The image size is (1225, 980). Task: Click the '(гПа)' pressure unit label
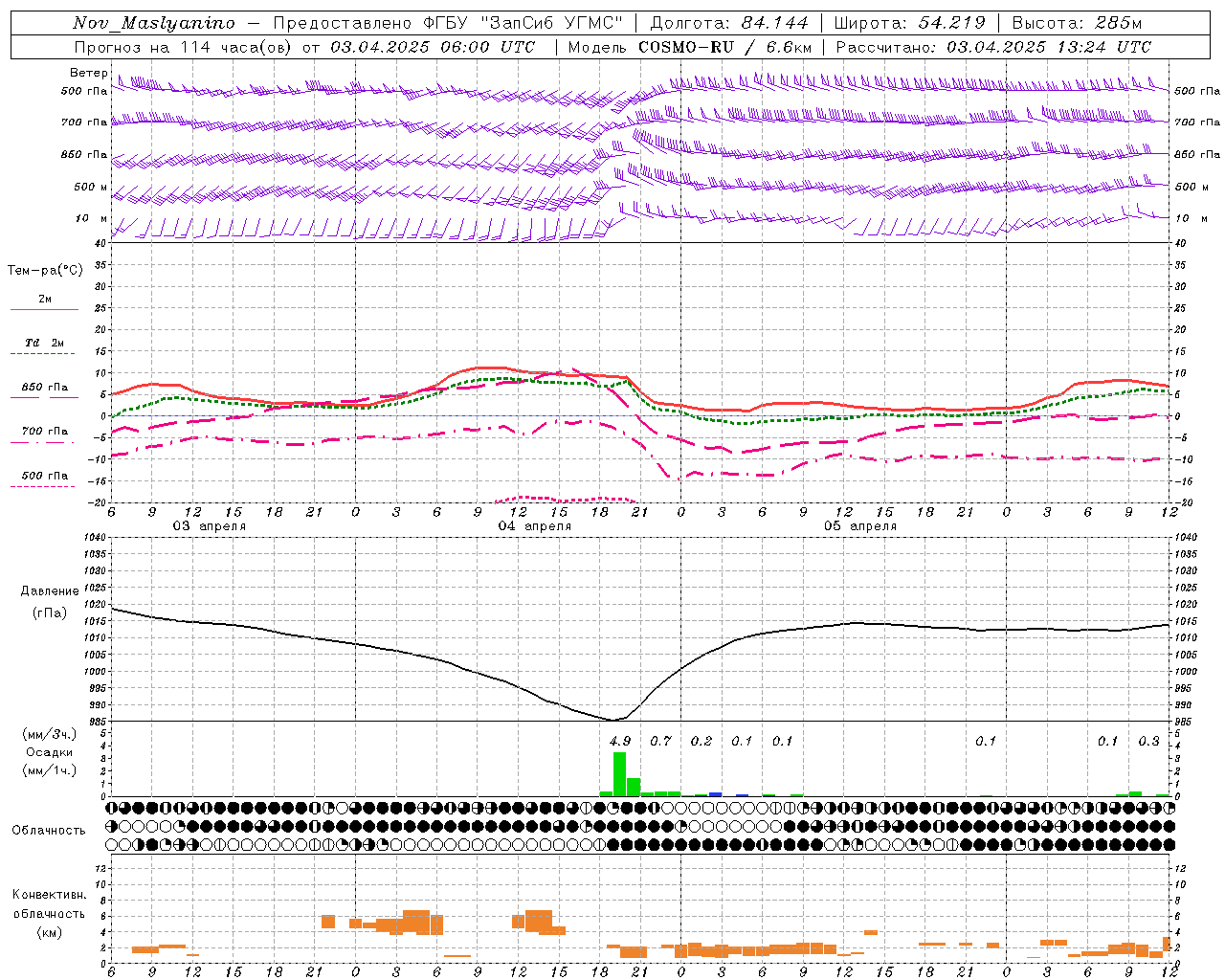(50, 613)
